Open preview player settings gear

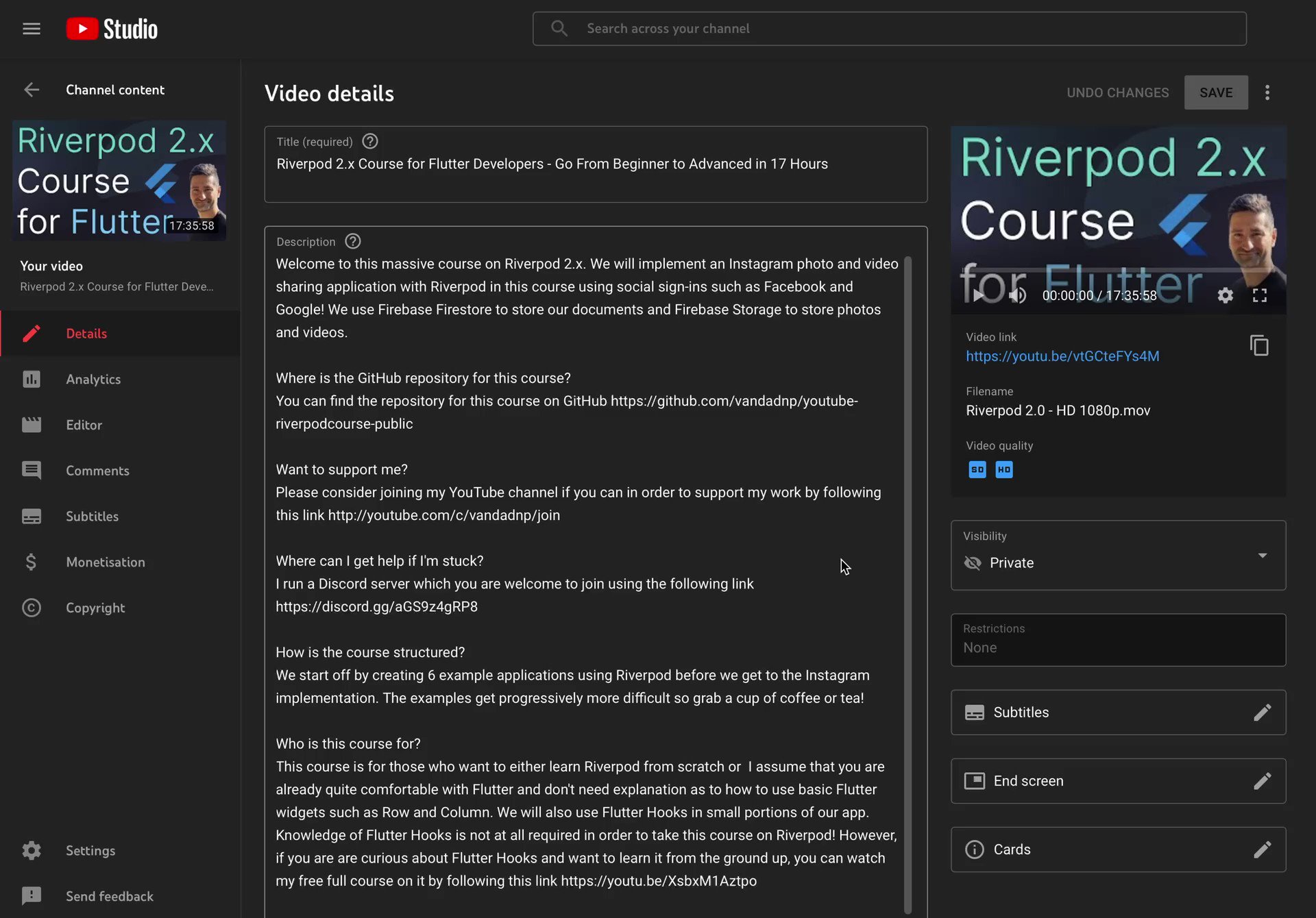pyautogui.click(x=1226, y=295)
